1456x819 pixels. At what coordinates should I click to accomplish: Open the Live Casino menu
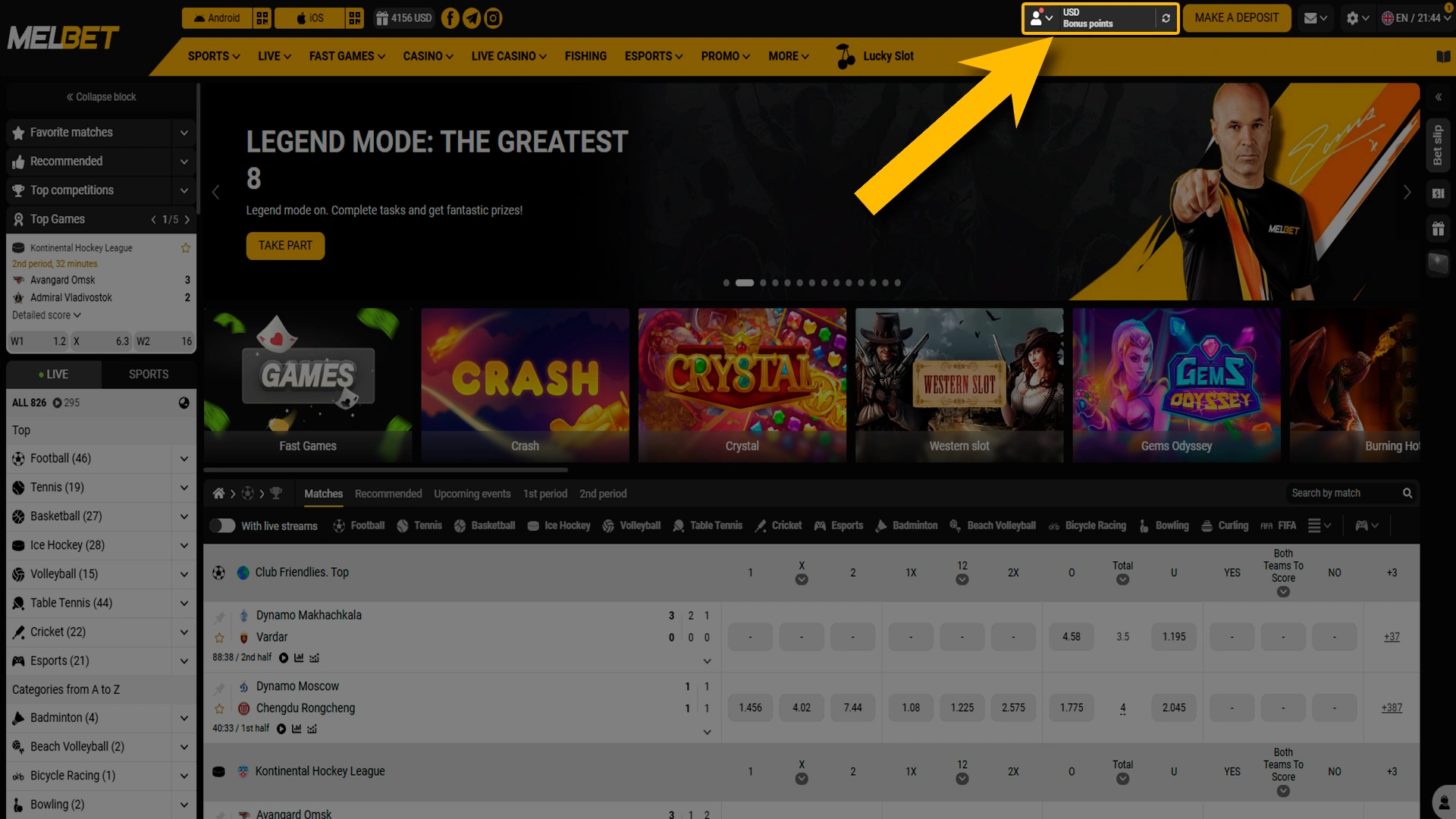coord(509,56)
